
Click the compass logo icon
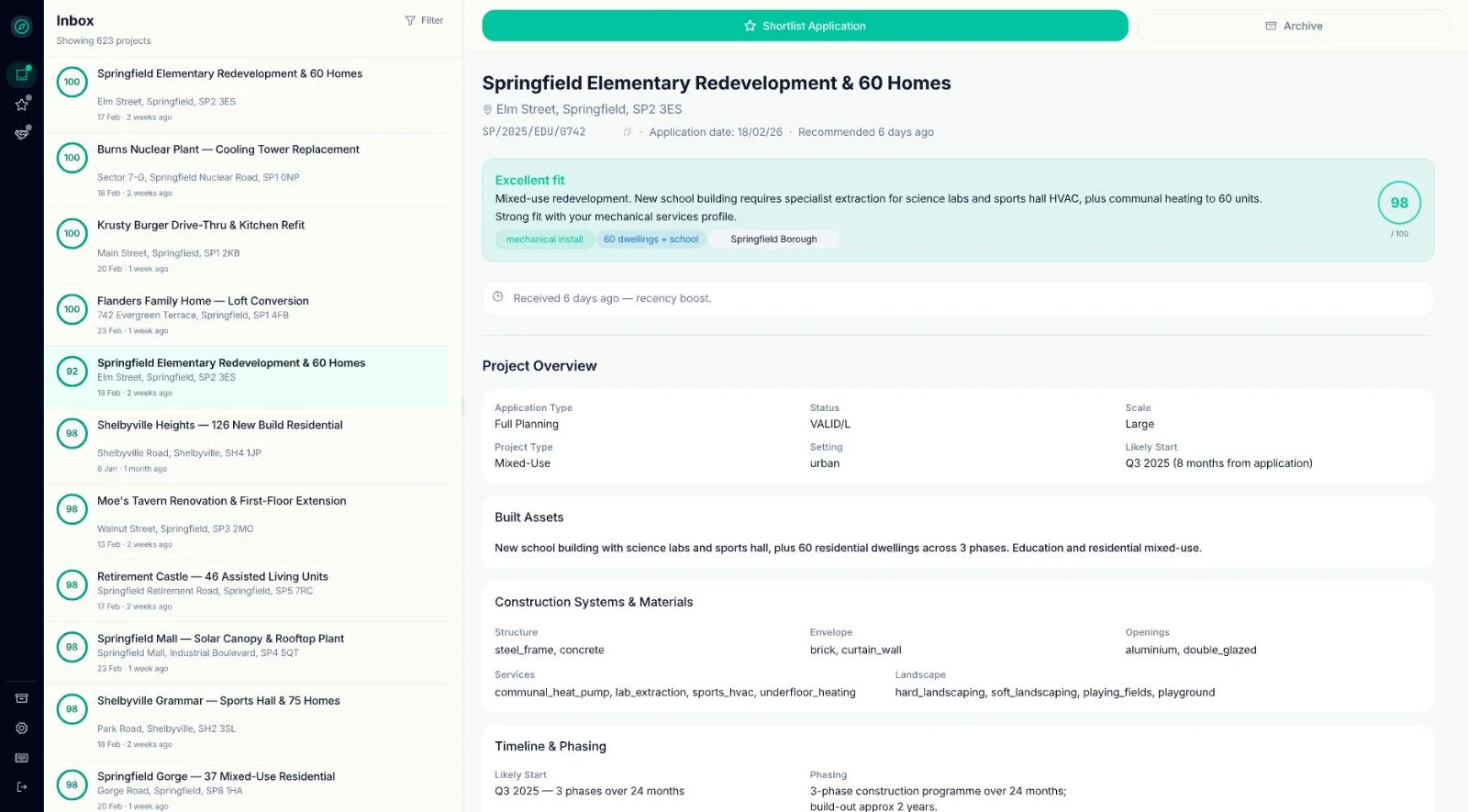coord(22,27)
